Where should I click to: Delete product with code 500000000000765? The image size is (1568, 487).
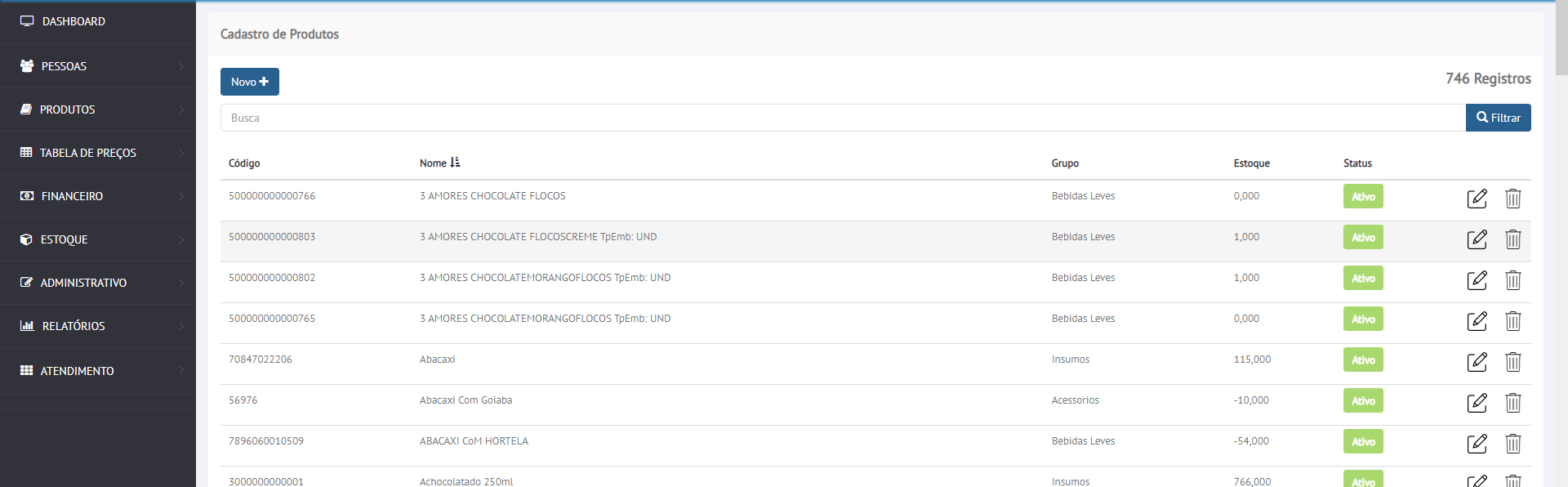1512,321
